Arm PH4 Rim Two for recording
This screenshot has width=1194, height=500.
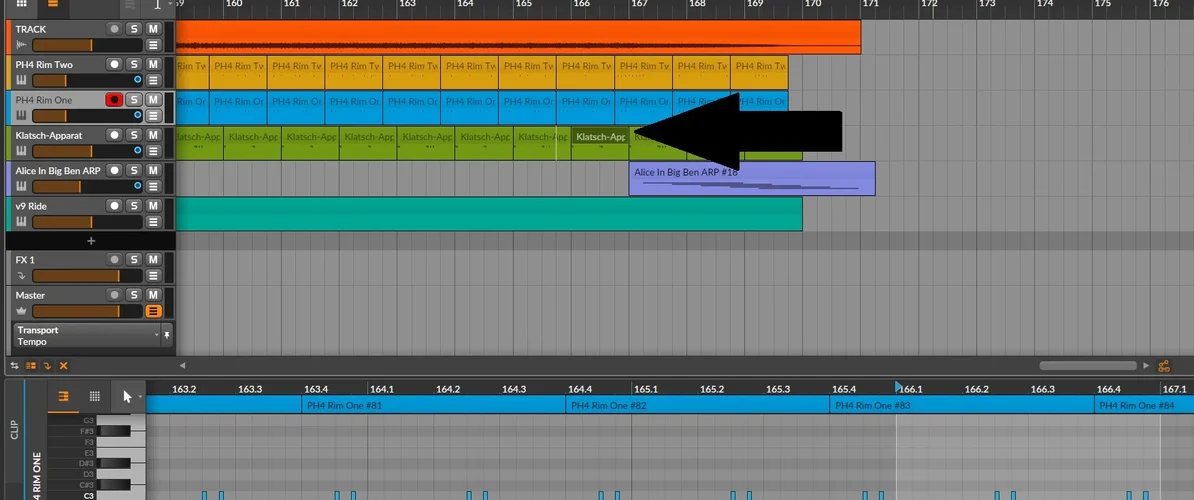[x=114, y=65]
